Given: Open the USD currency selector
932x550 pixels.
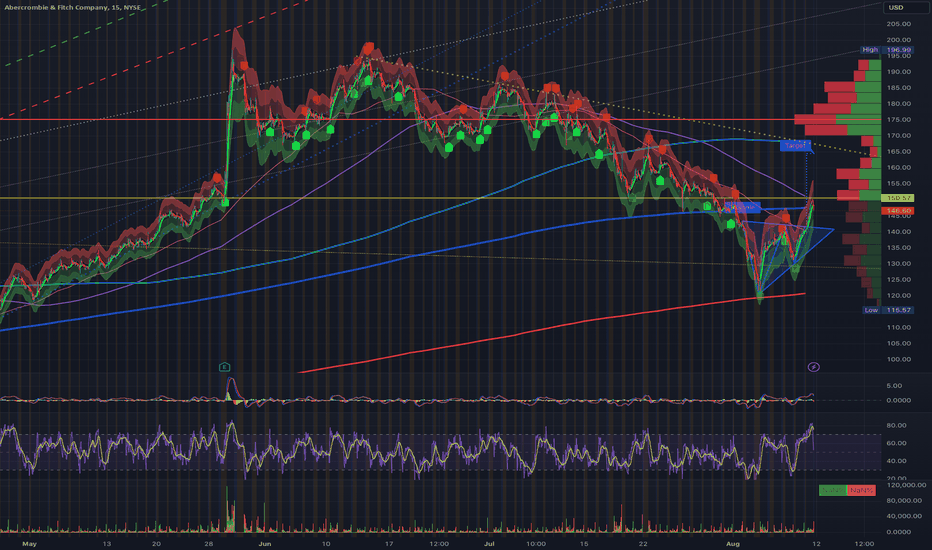Looking at the screenshot, I should tap(904, 7).
